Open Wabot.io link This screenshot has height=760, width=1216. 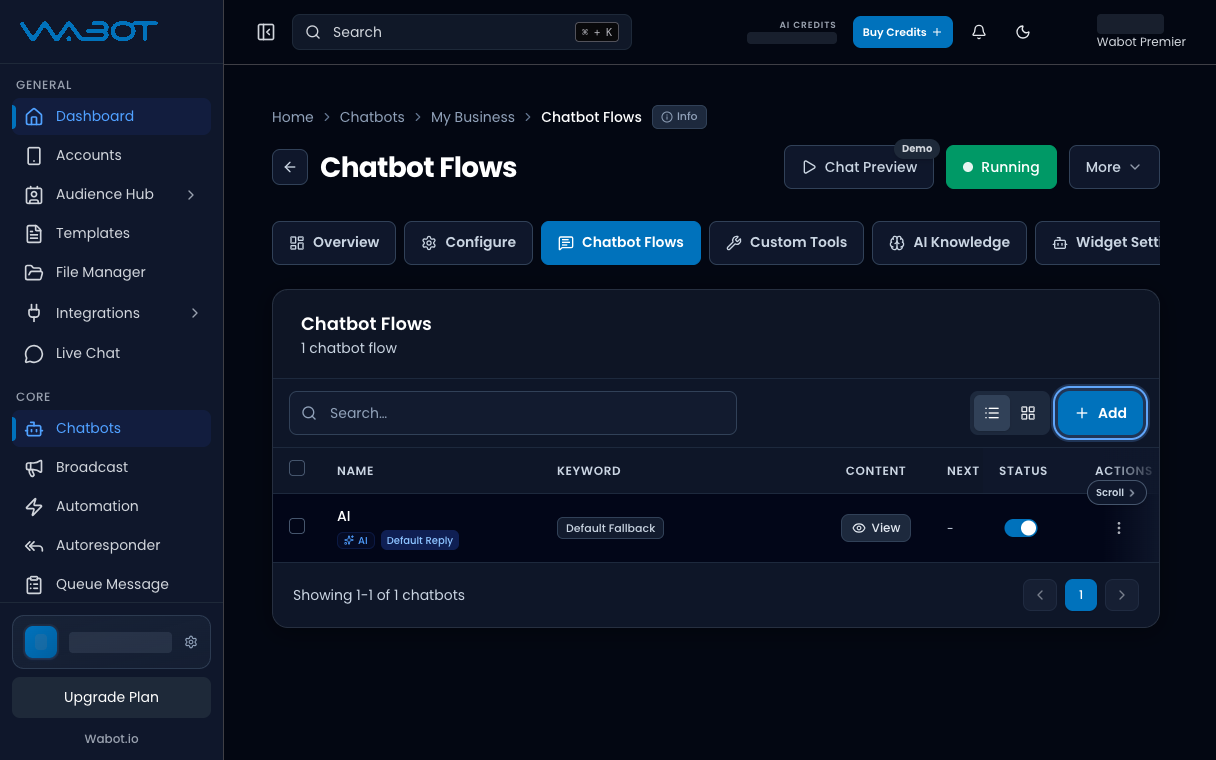click(x=111, y=739)
